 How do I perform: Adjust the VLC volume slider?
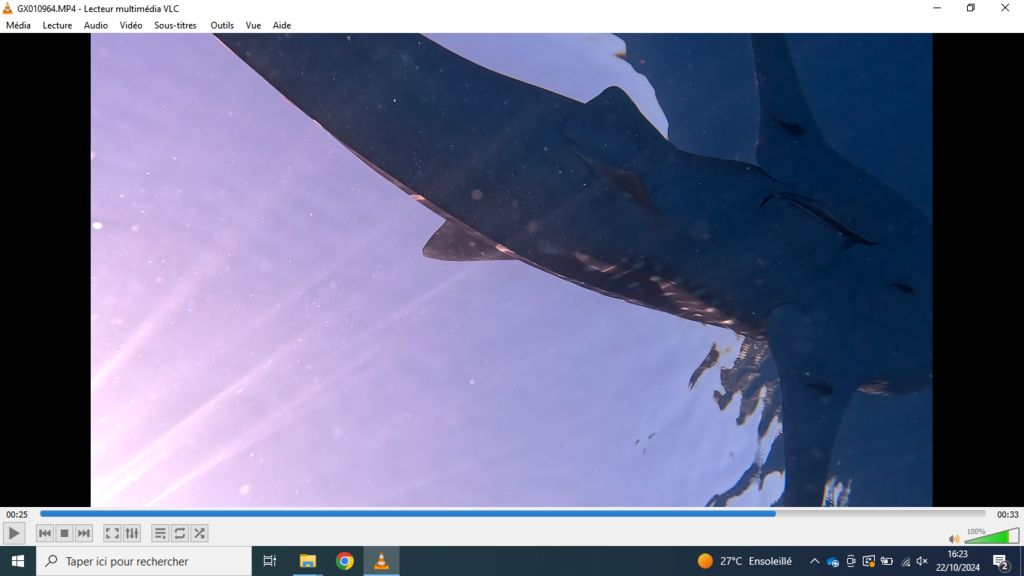991,537
